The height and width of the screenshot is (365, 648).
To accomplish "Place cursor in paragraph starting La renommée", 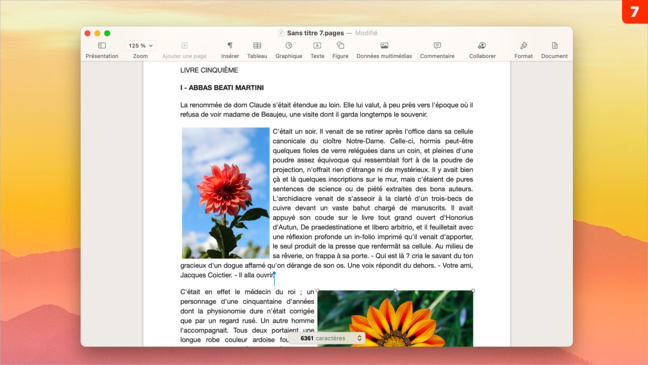I will (x=326, y=110).
